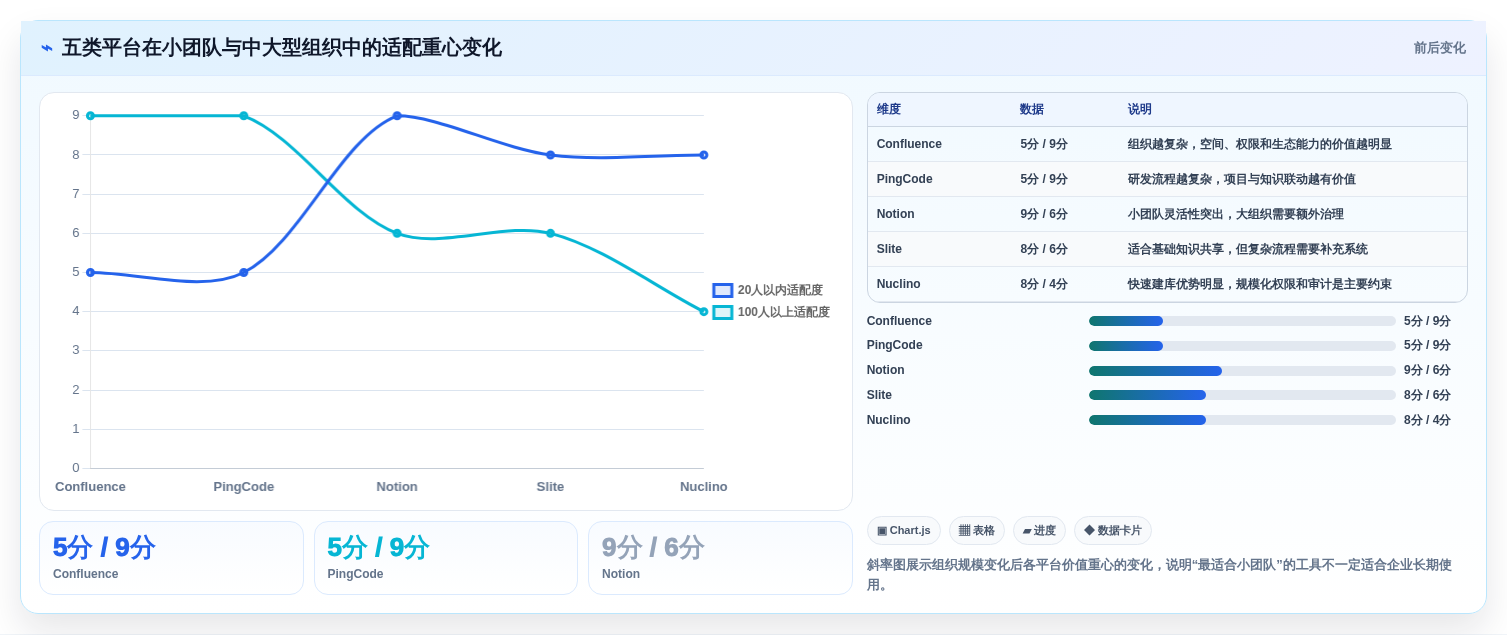This screenshot has width=1507, height=635.
Task: Select the Notion table row name
Action: 895,214
